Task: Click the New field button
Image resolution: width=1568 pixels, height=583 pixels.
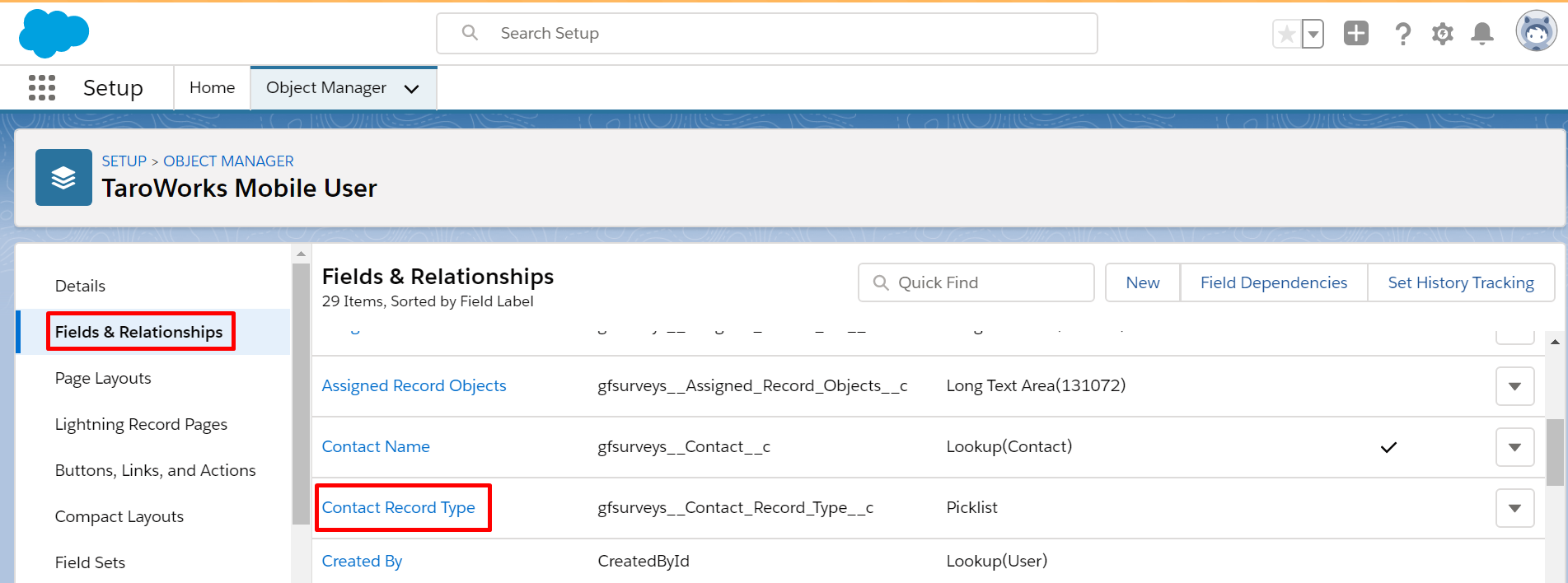Action: tap(1142, 282)
